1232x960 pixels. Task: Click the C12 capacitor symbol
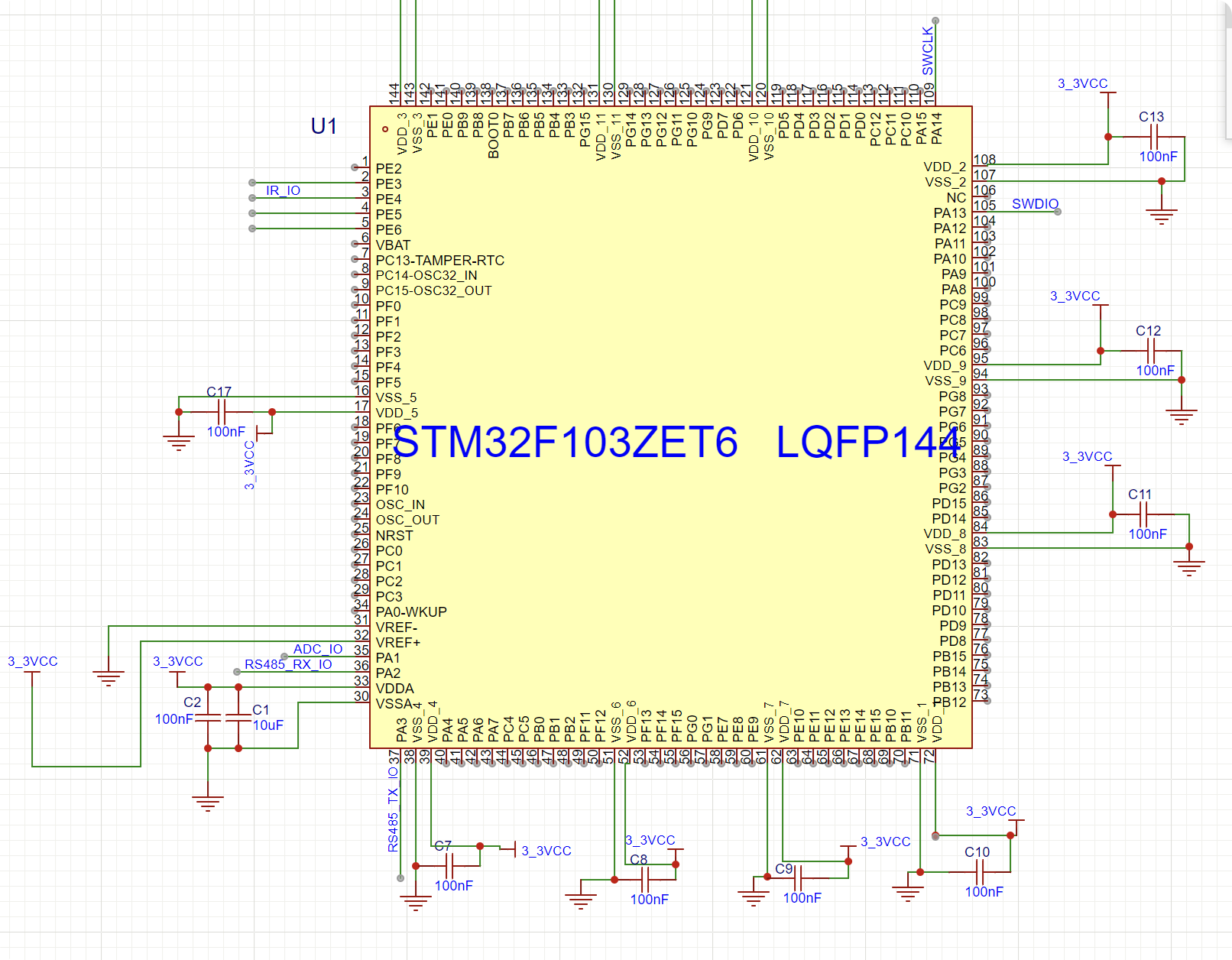click(1152, 351)
